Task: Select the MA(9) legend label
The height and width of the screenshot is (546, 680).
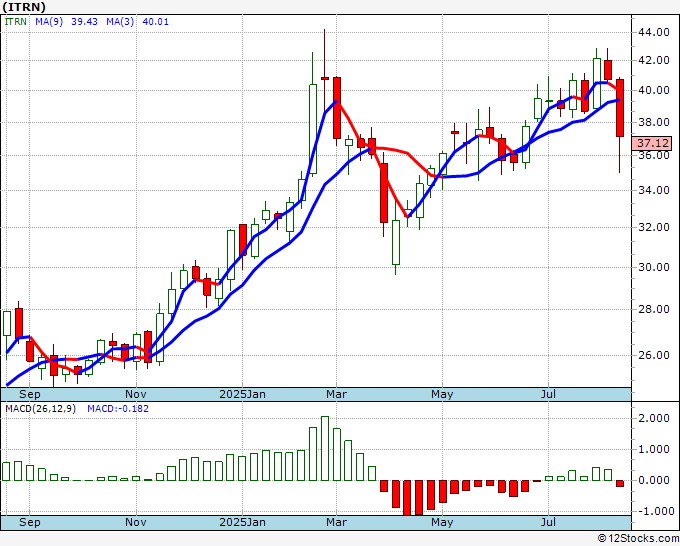Action: click(49, 22)
